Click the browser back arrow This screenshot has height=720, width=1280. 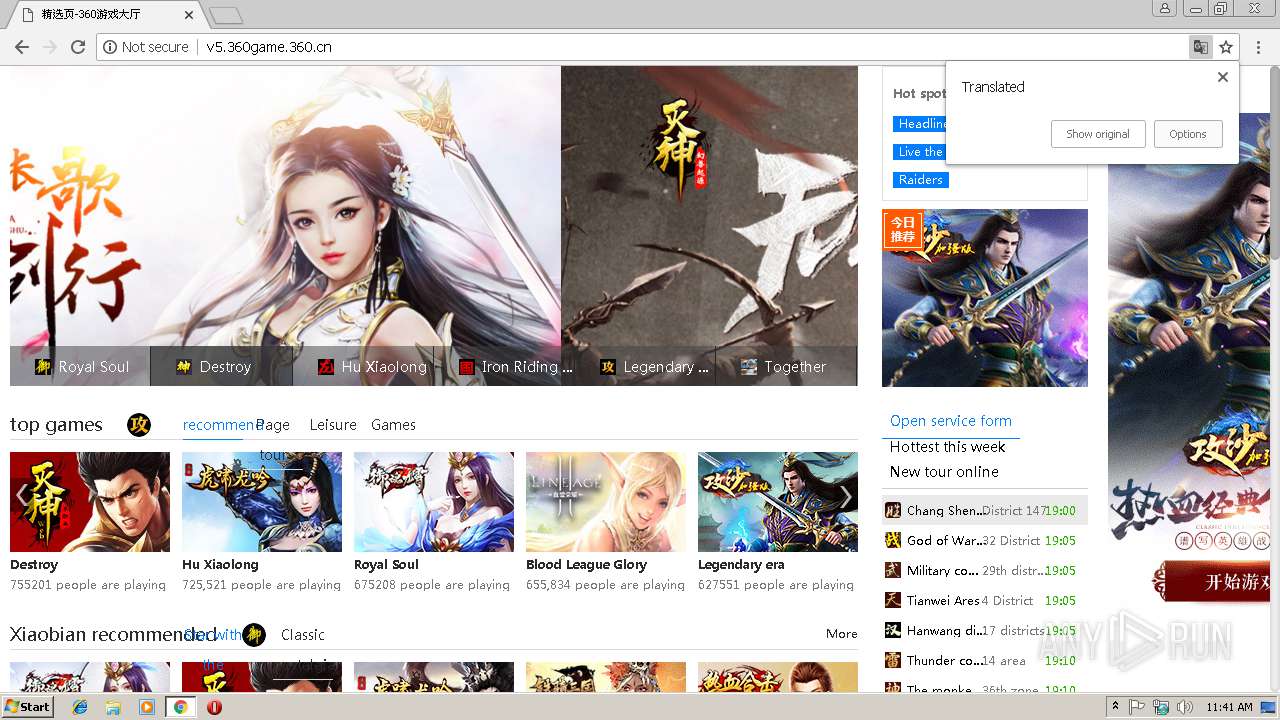[x=22, y=47]
